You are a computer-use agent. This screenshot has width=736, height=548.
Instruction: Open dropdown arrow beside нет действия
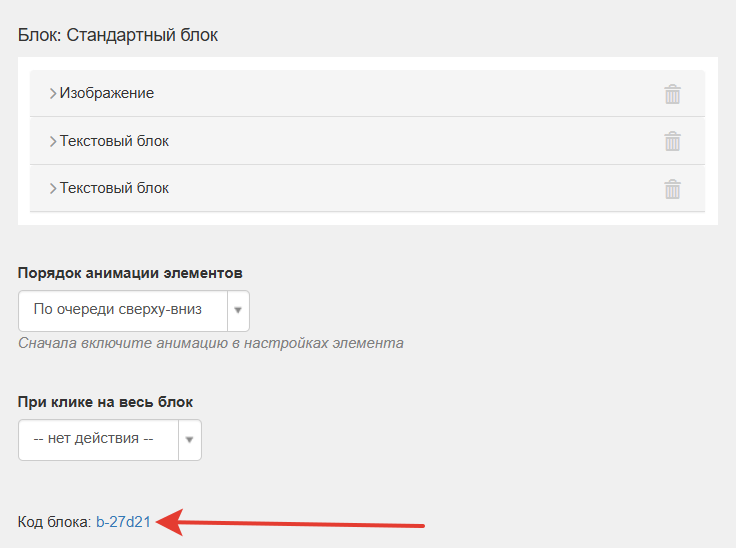[x=190, y=440]
